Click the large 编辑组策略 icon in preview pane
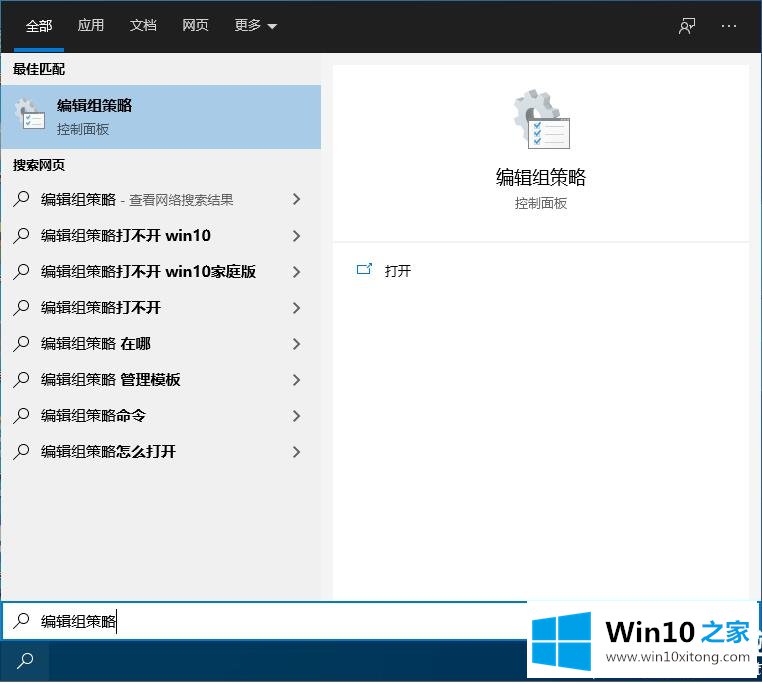The height and width of the screenshot is (683, 762). pyautogui.click(x=541, y=120)
